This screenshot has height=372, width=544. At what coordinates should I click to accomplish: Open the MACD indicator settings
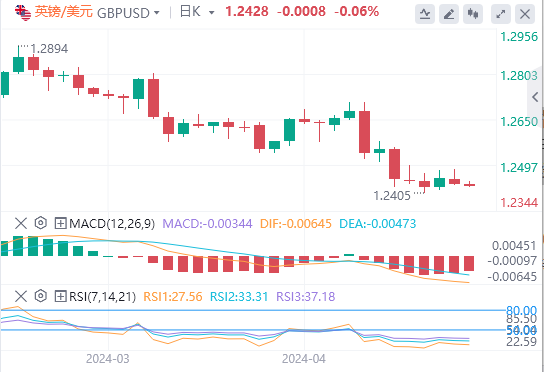(41, 223)
